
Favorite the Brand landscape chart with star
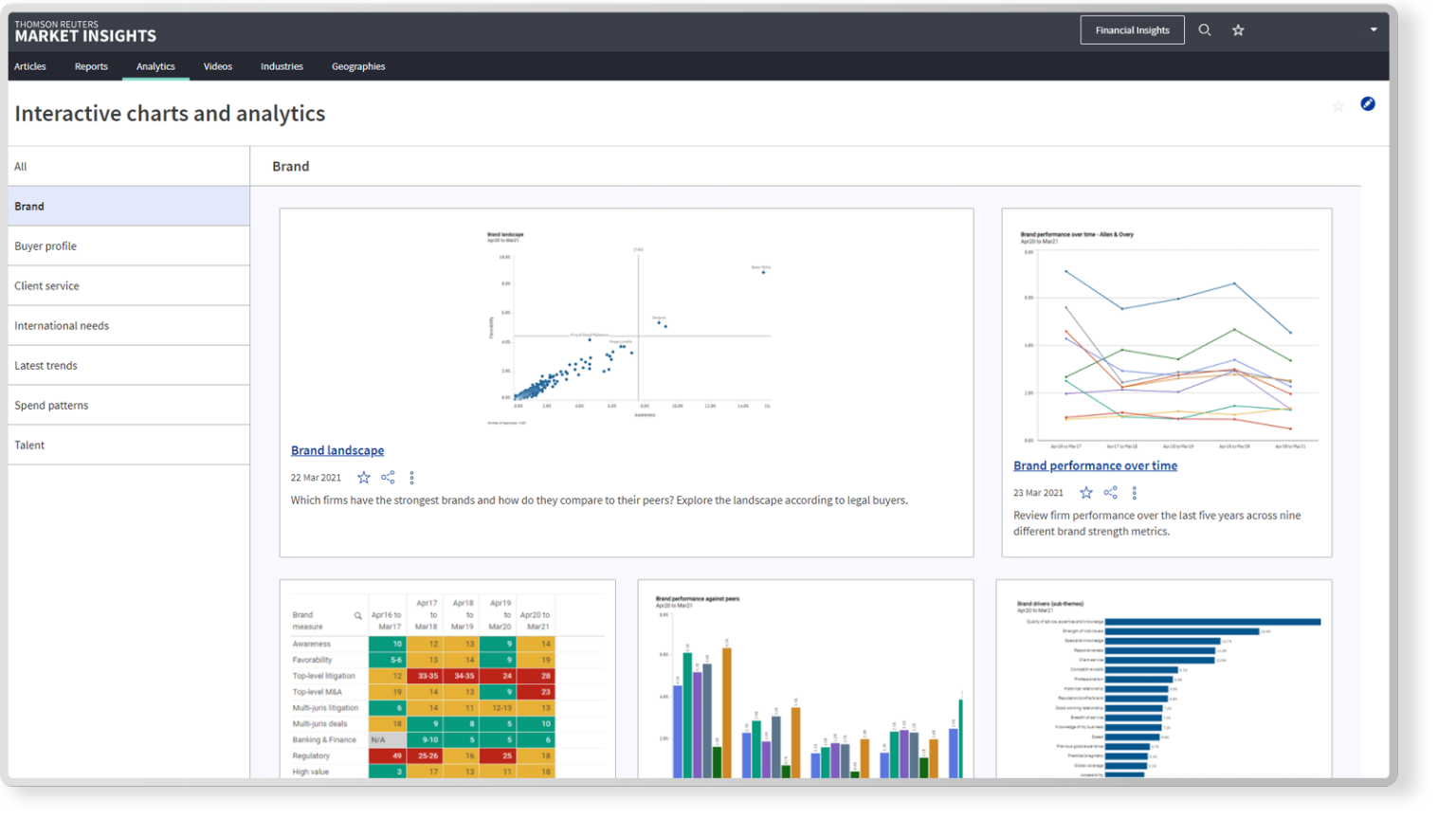(364, 478)
